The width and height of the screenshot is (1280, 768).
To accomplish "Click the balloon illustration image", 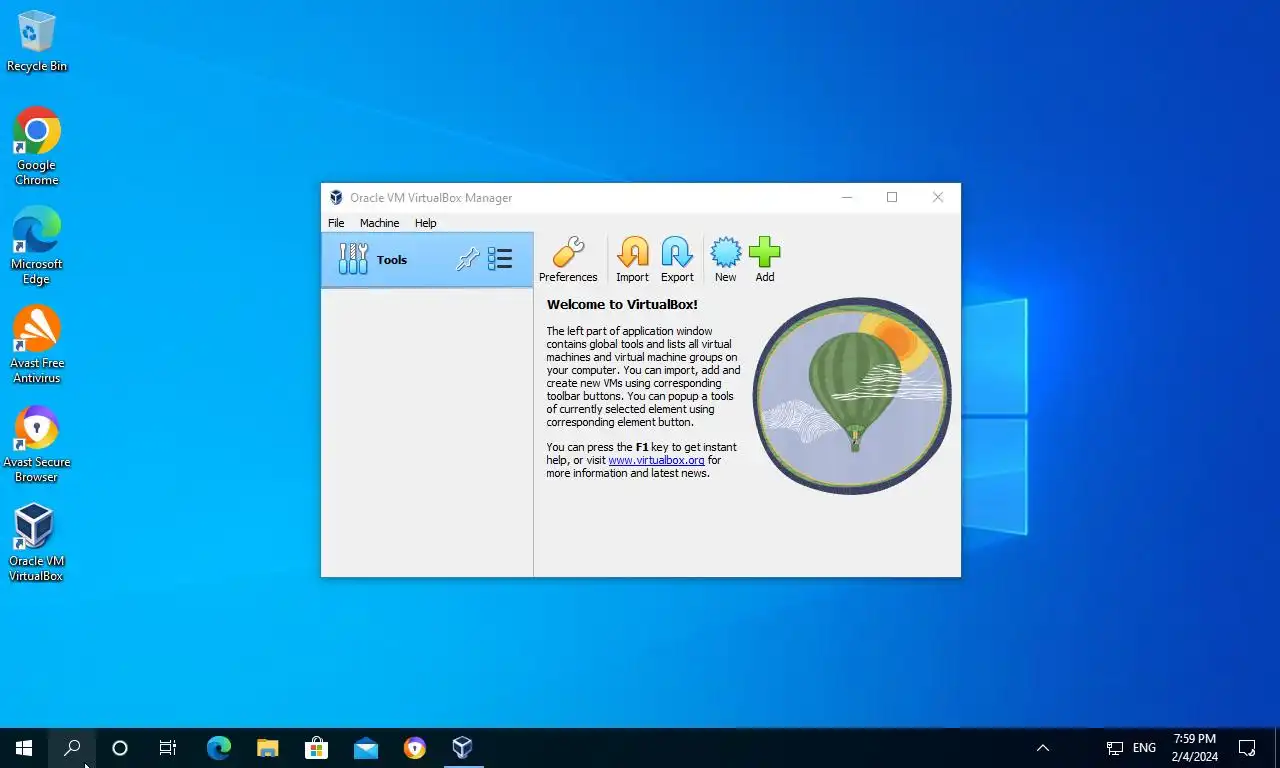I will click(x=852, y=395).
